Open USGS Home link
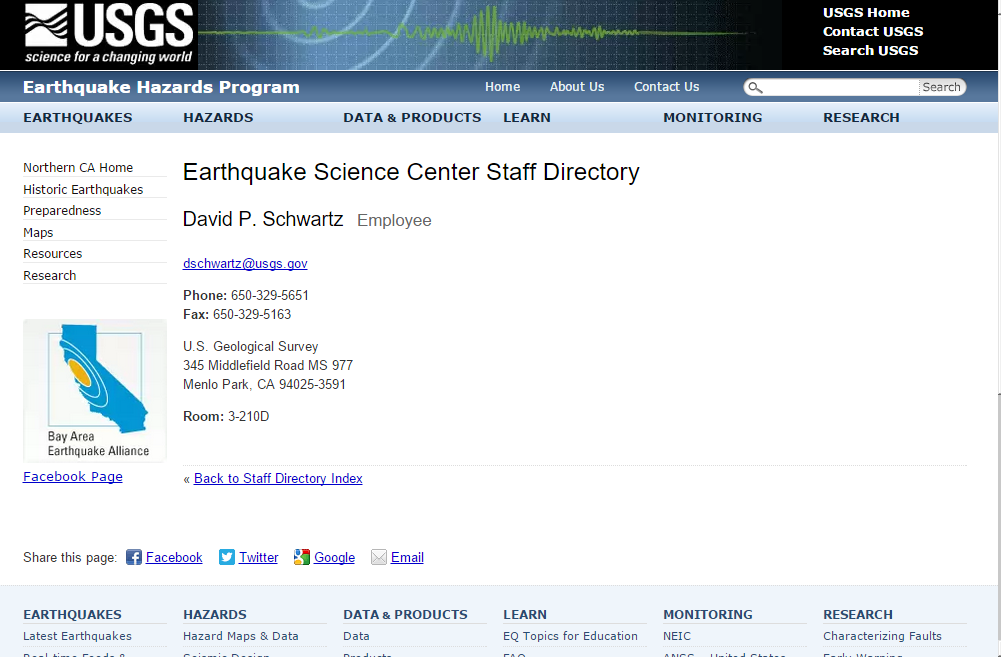Image resolution: width=1001 pixels, height=657 pixels. coord(866,13)
